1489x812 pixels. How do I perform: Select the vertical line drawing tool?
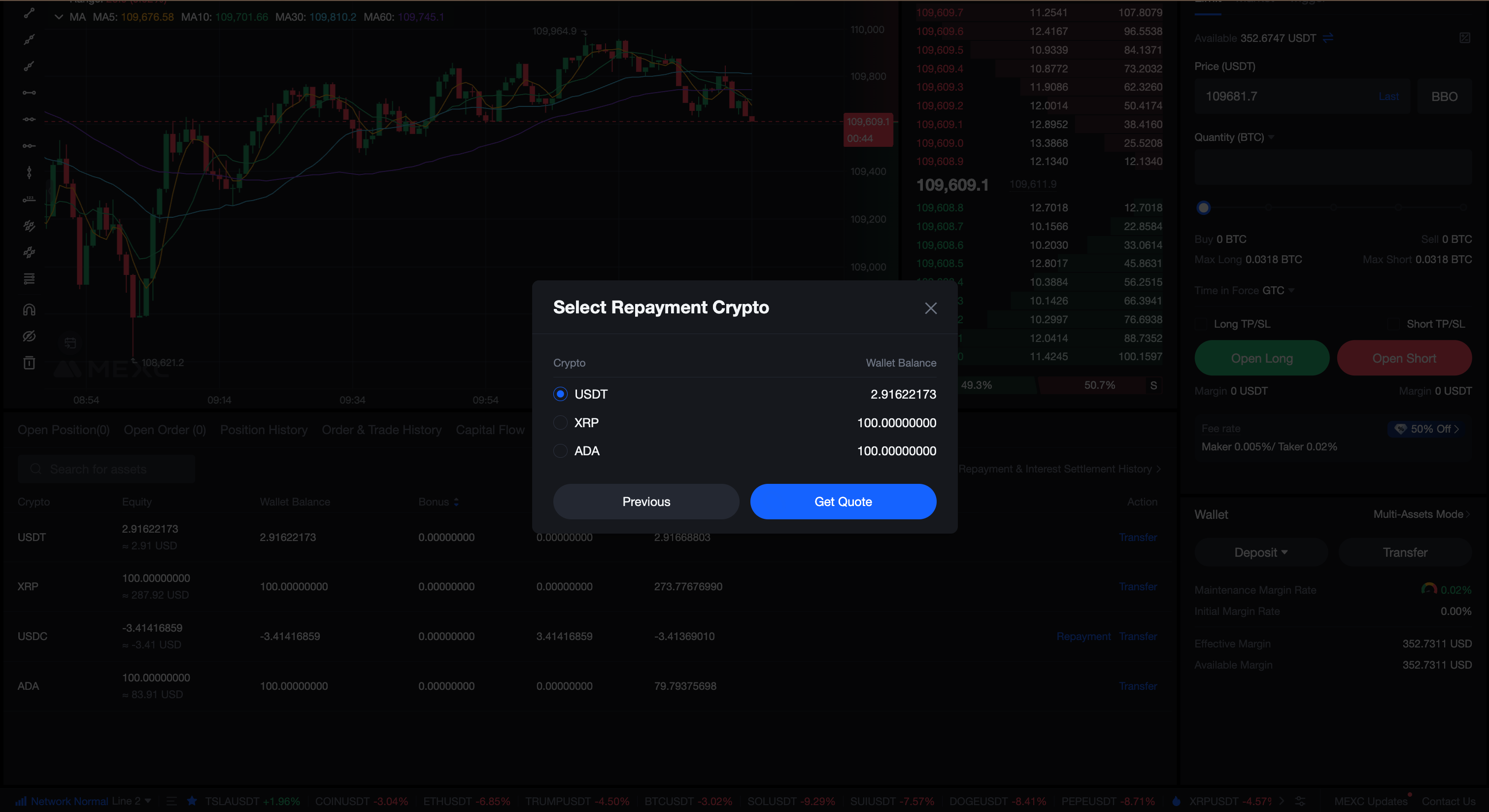click(29, 172)
